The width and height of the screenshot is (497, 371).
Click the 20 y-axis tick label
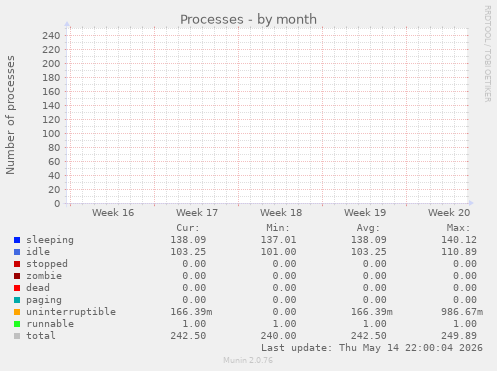[54, 190]
